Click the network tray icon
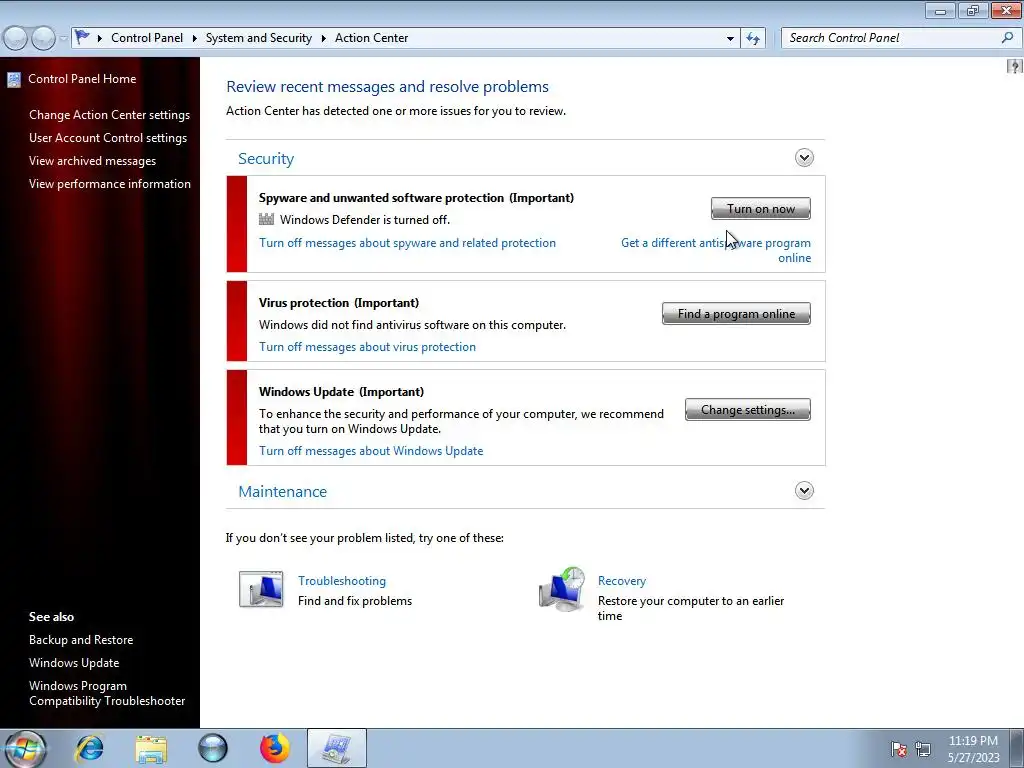Screen dimensions: 1024x768 point(923,749)
